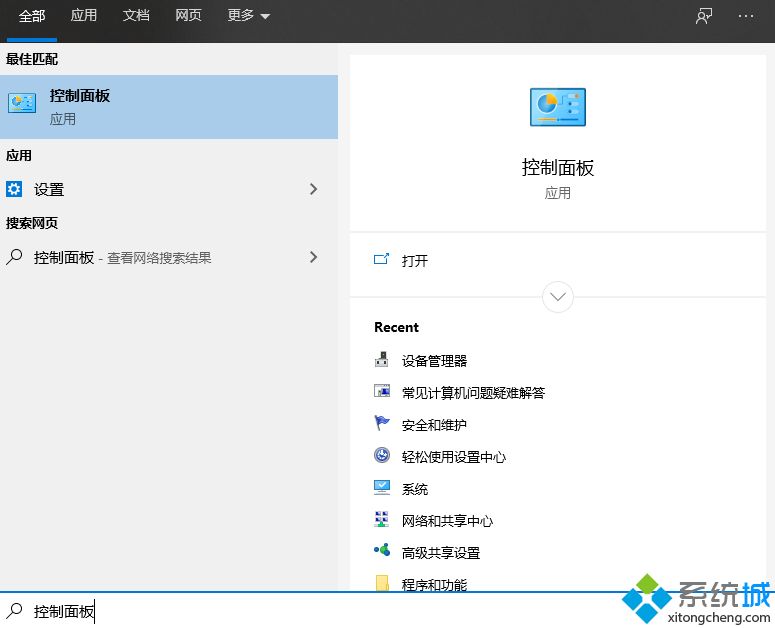Click the 程序和功能 folder icon
This screenshot has width=775, height=628.
[382, 583]
